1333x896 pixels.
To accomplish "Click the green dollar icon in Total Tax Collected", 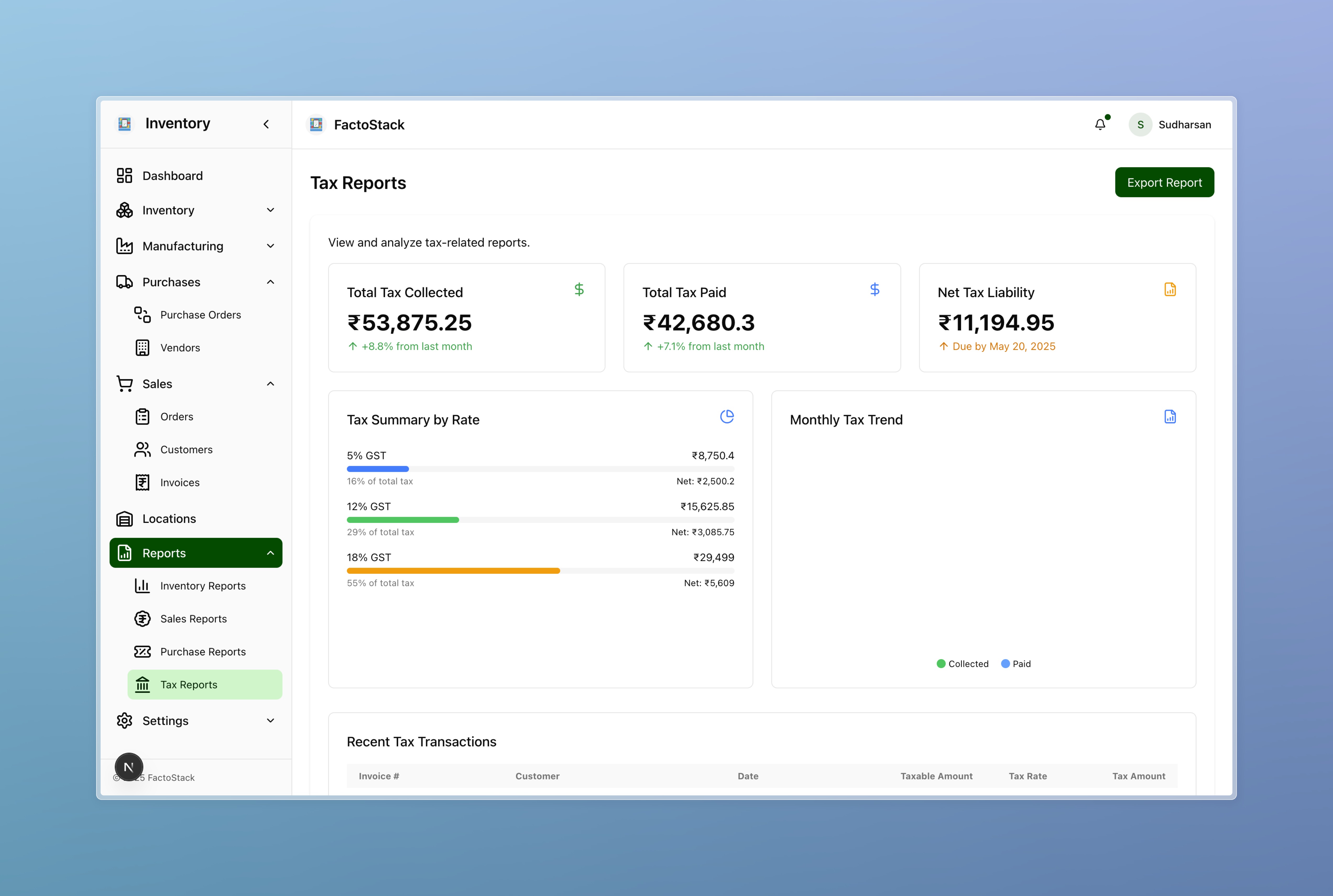I will click(x=579, y=289).
